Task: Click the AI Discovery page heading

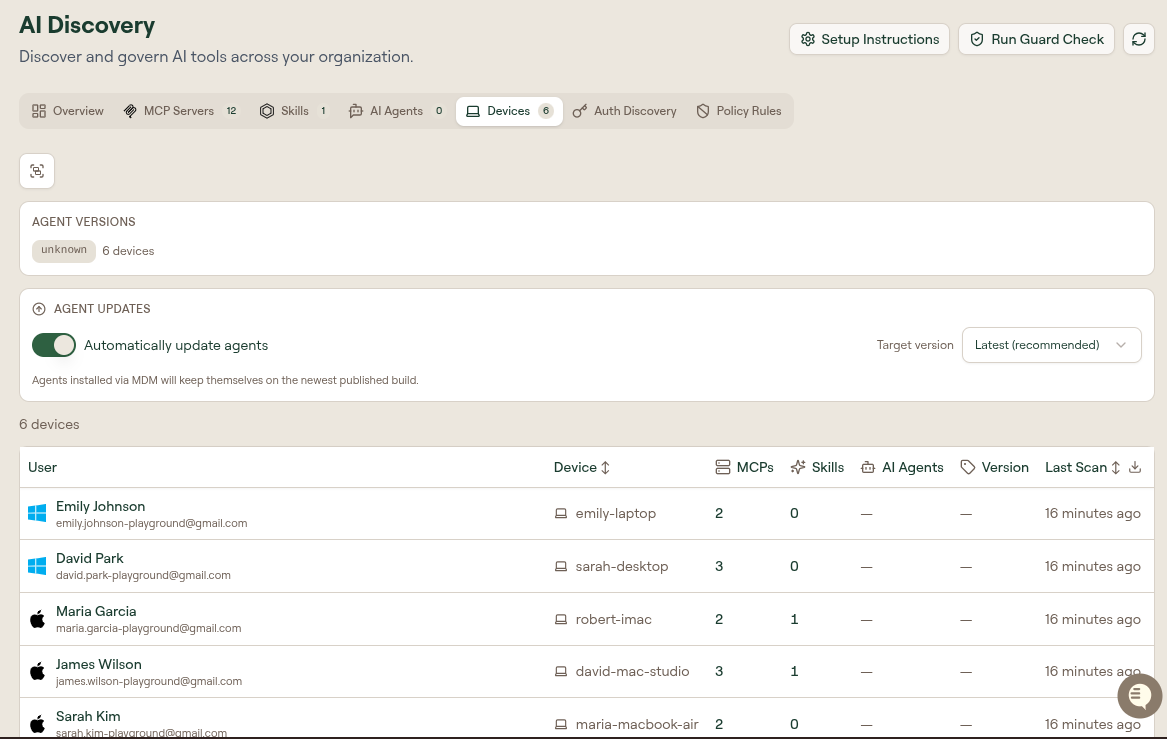Action: tap(87, 25)
